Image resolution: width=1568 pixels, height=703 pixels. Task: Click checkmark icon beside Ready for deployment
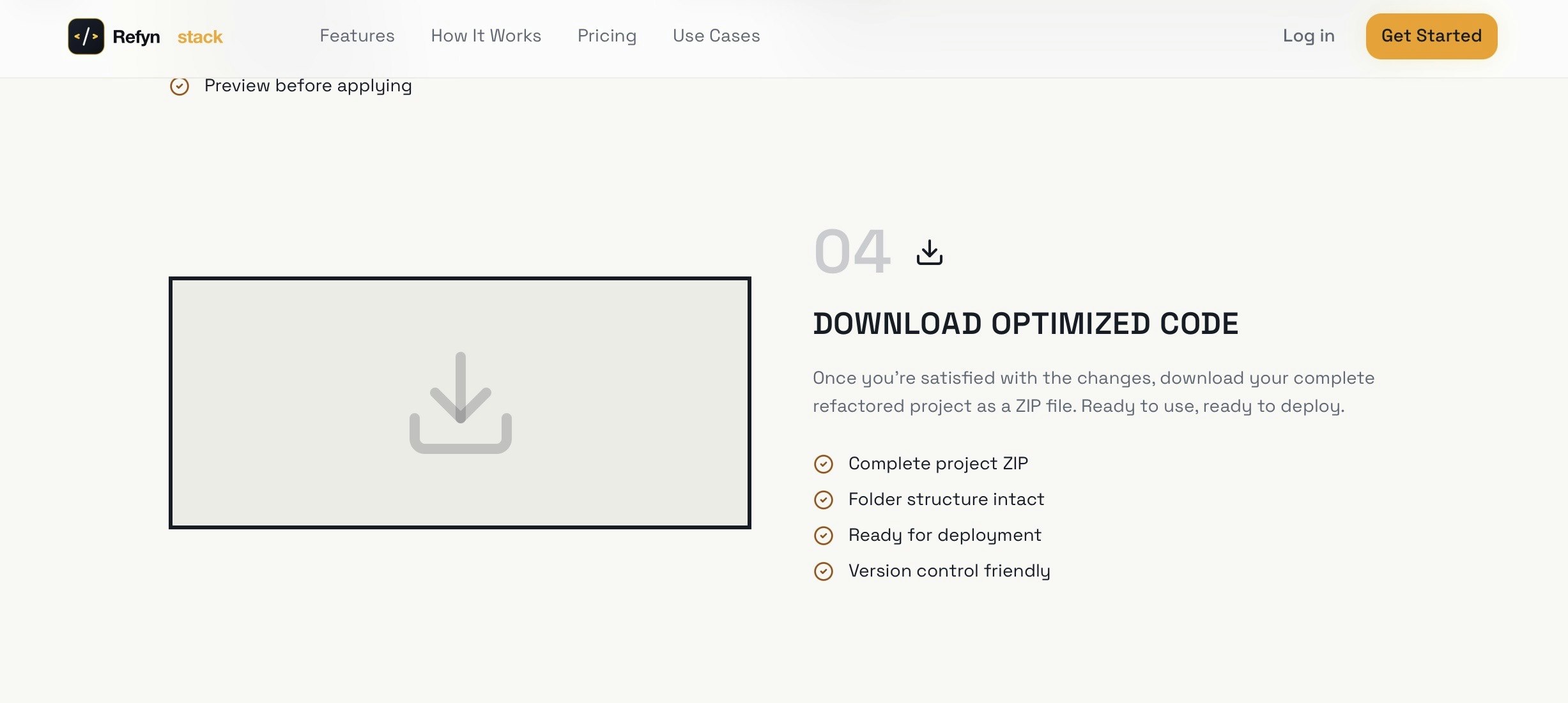tap(823, 536)
